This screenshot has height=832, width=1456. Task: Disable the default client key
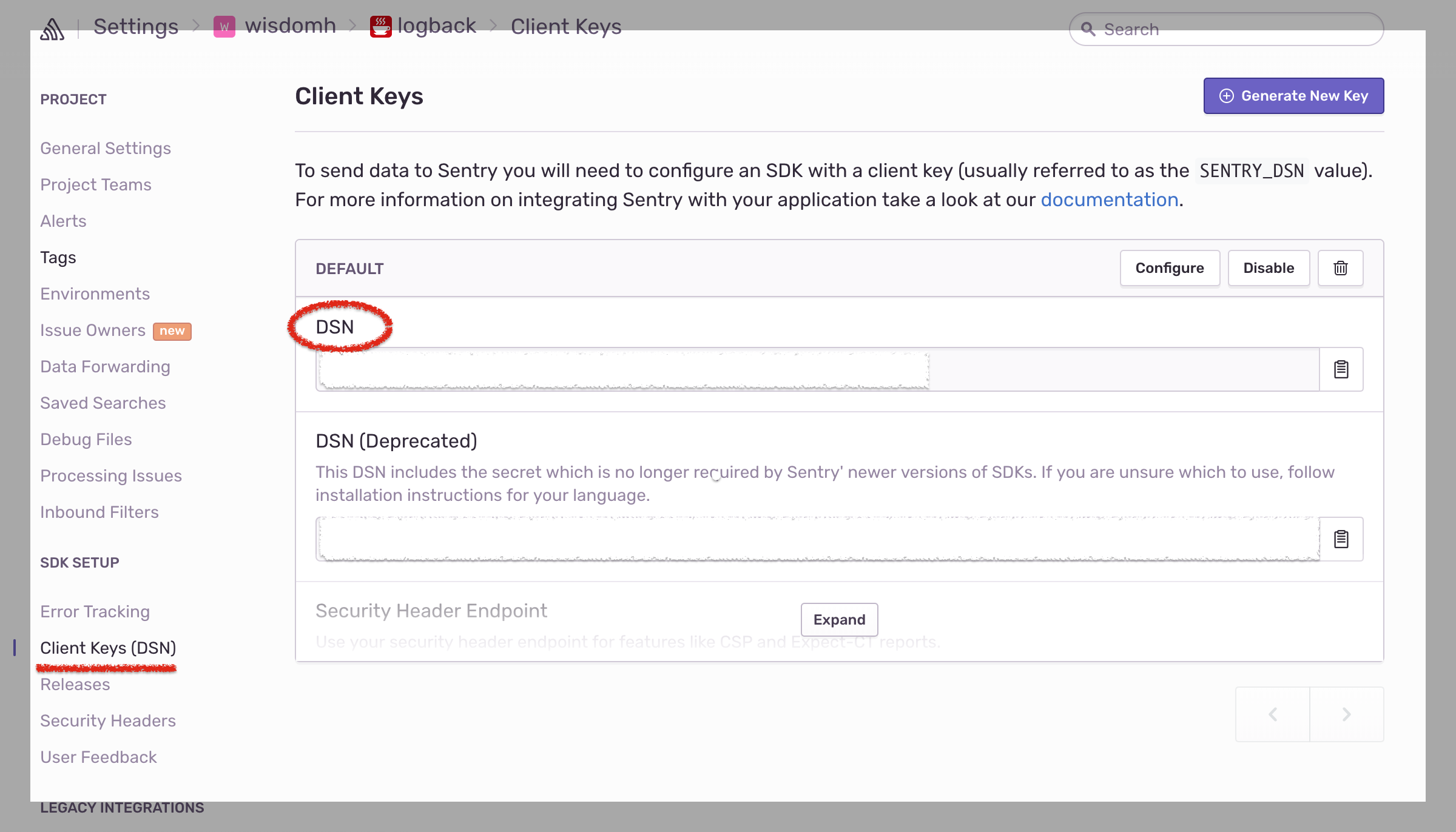click(1269, 268)
